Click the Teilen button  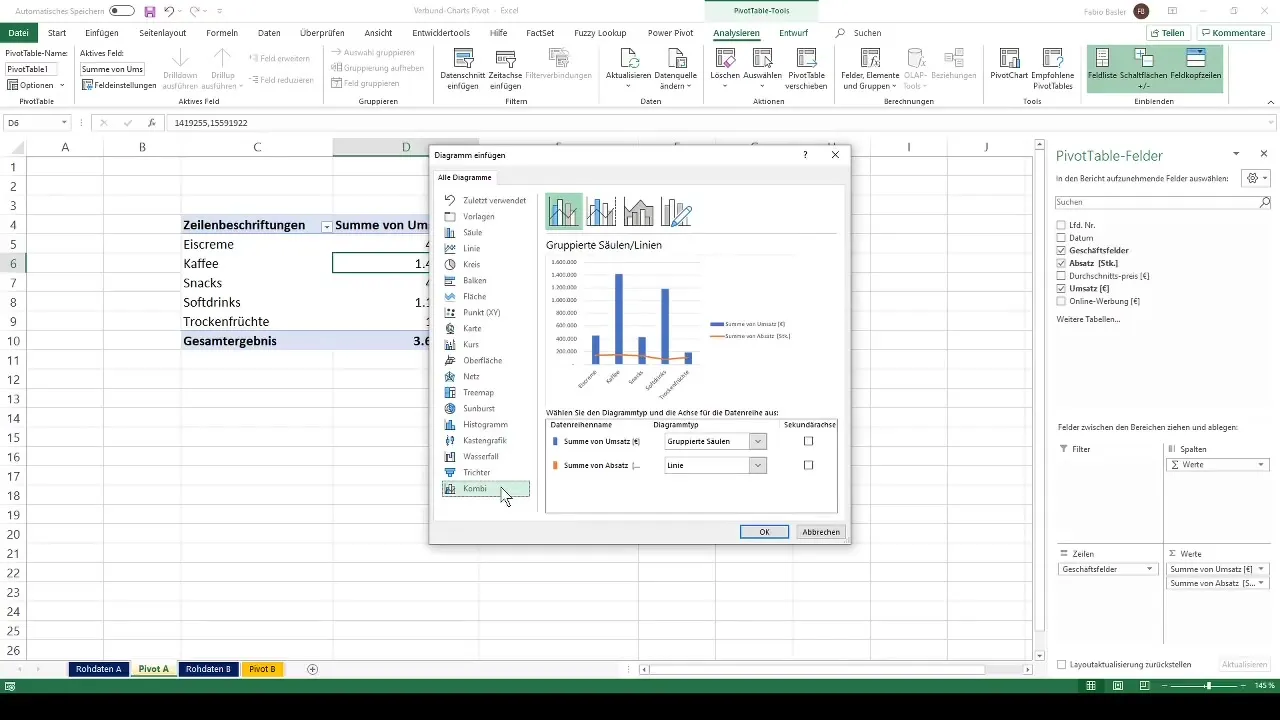coord(1166,33)
